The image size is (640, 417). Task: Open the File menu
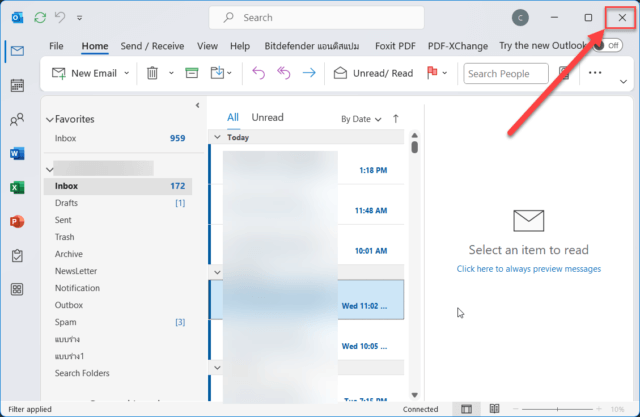(x=56, y=46)
